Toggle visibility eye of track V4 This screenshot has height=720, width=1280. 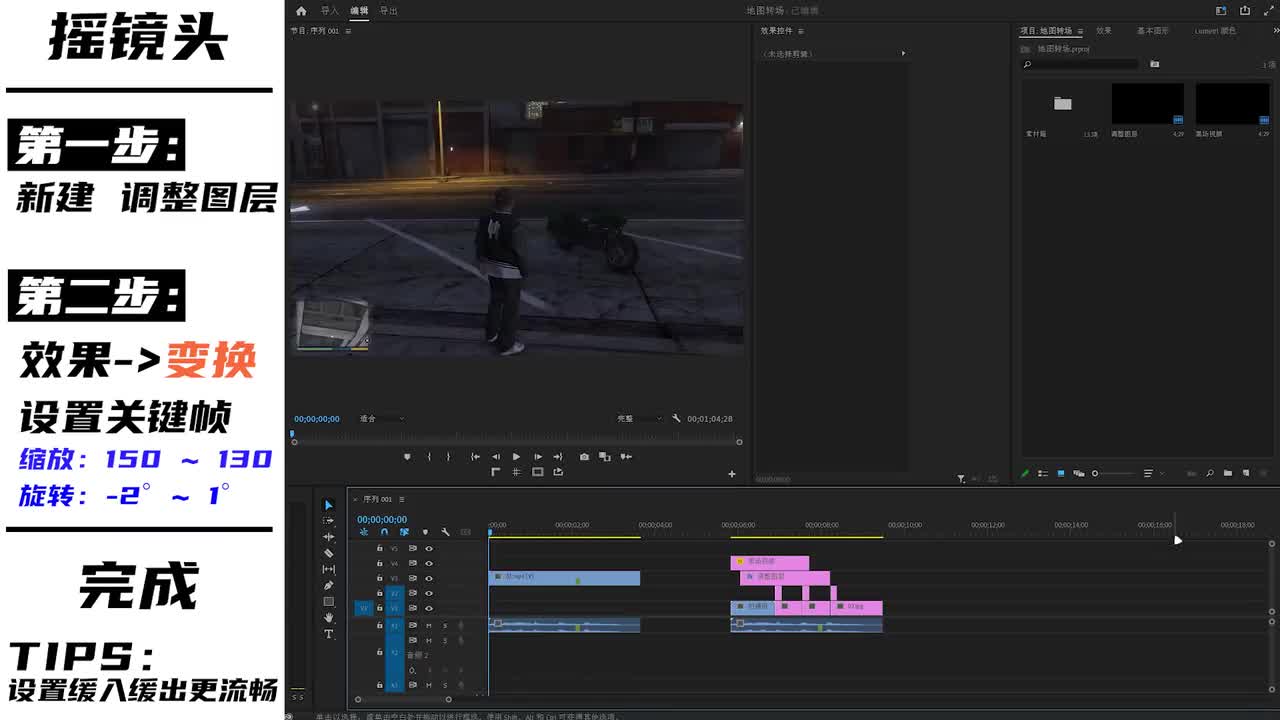coord(429,564)
